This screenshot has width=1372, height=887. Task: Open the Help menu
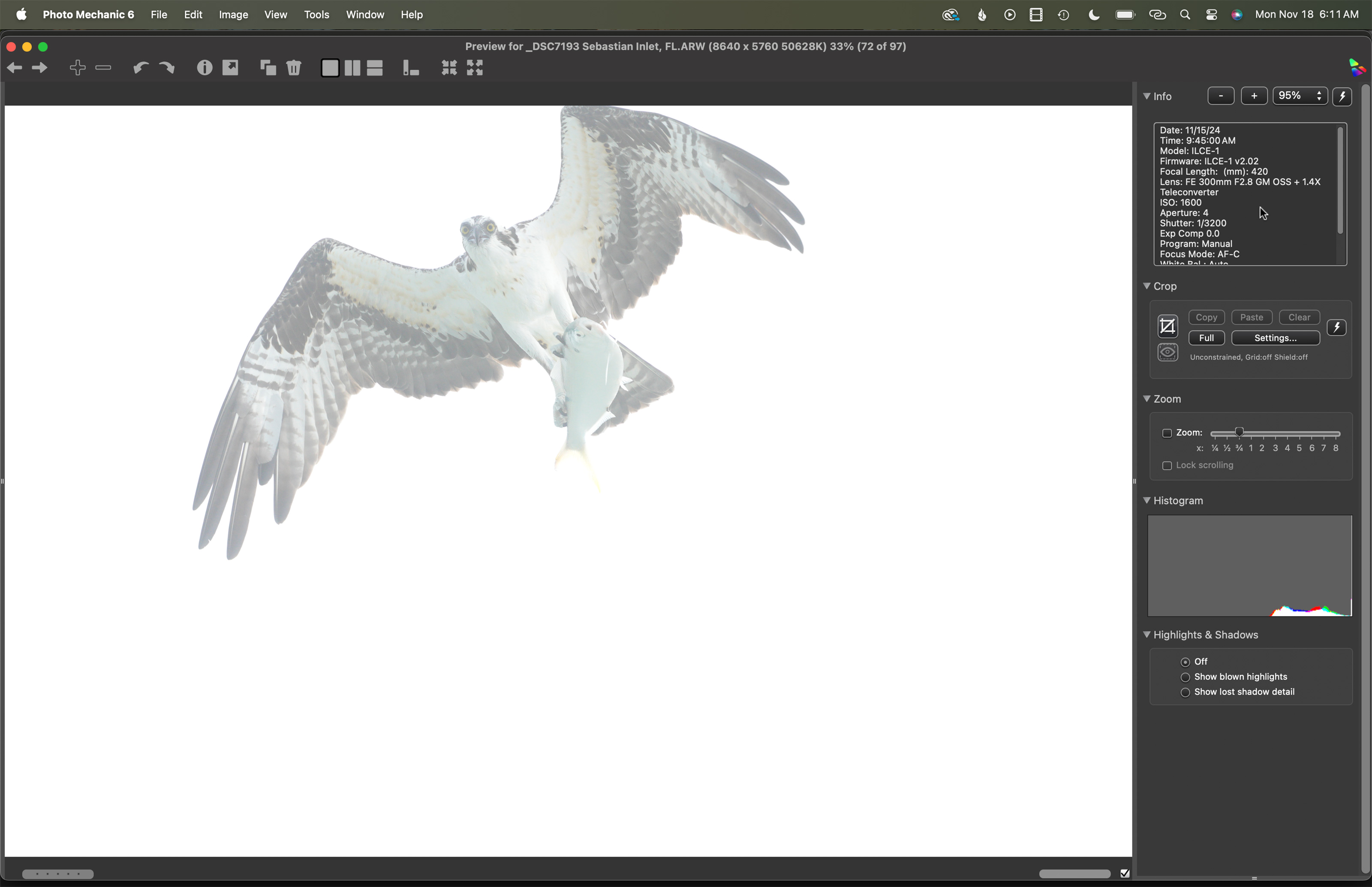coord(412,15)
